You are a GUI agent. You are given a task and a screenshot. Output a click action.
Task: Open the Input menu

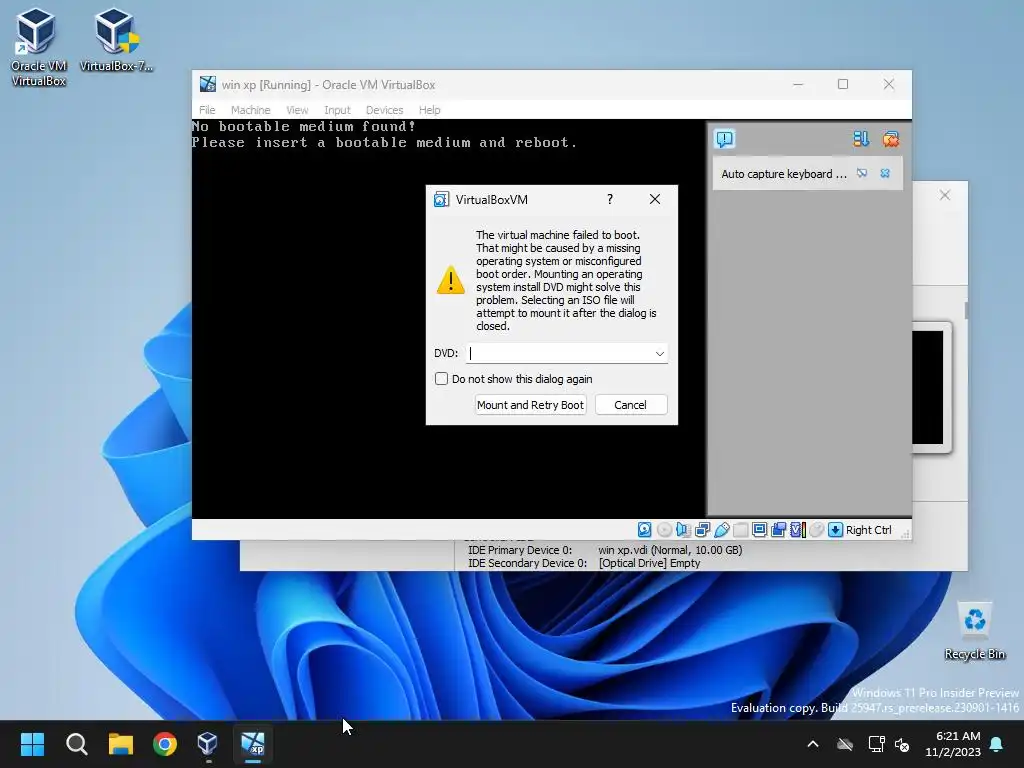[x=338, y=110]
